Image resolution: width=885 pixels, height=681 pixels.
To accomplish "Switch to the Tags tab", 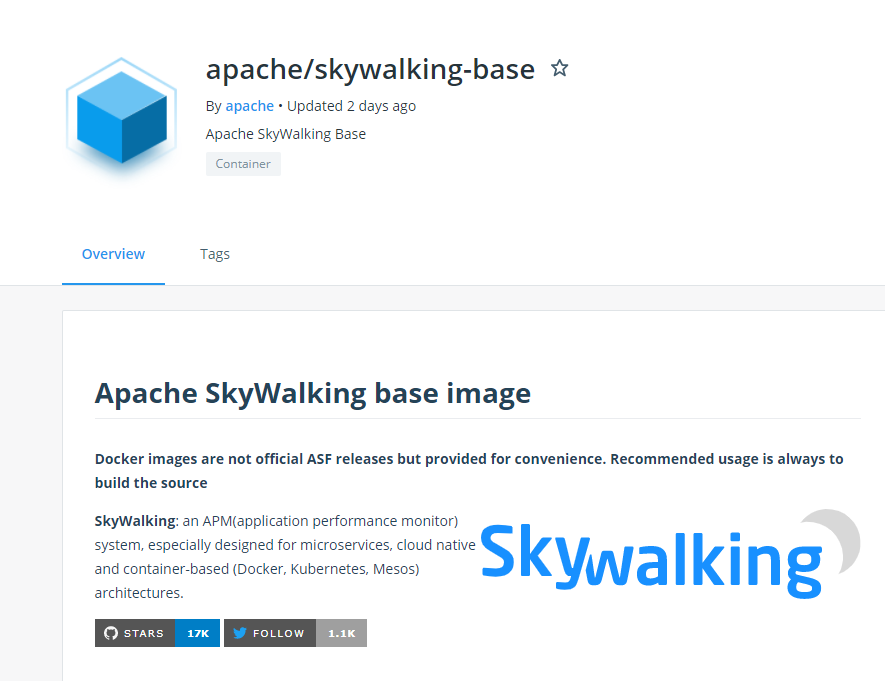I will point(215,254).
